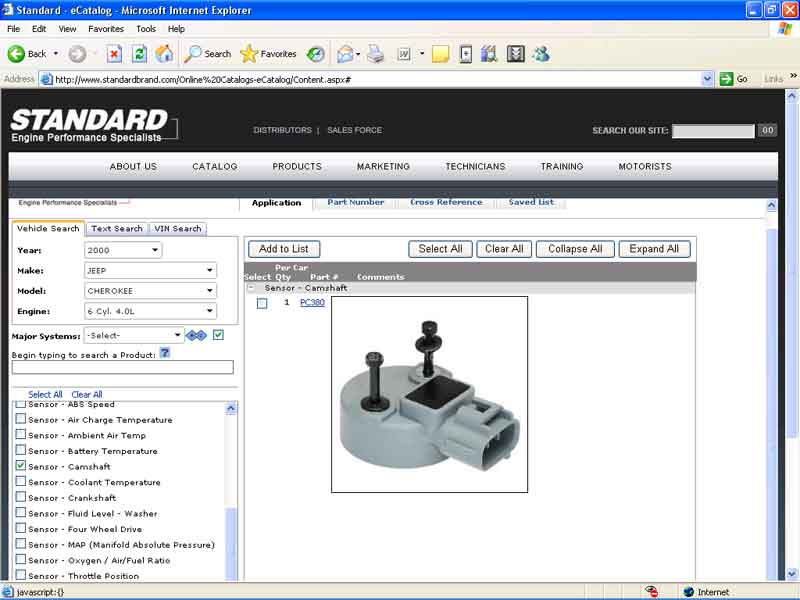Switch to the VIN Search tab
800x600 pixels.
177,228
